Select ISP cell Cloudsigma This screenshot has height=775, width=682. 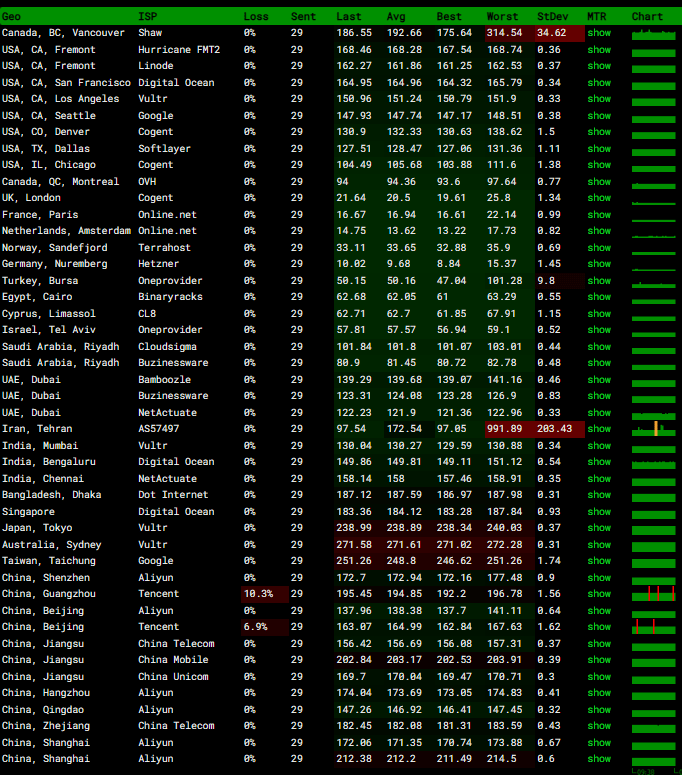click(167, 347)
